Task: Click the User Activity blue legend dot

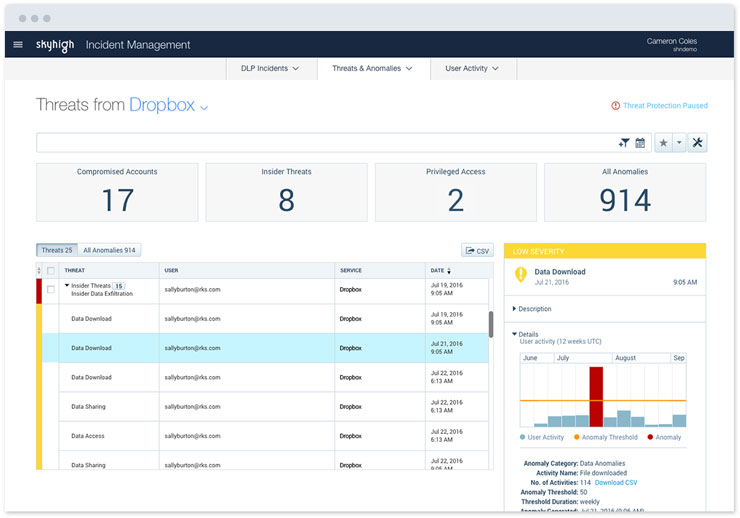Action: pos(522,437)
